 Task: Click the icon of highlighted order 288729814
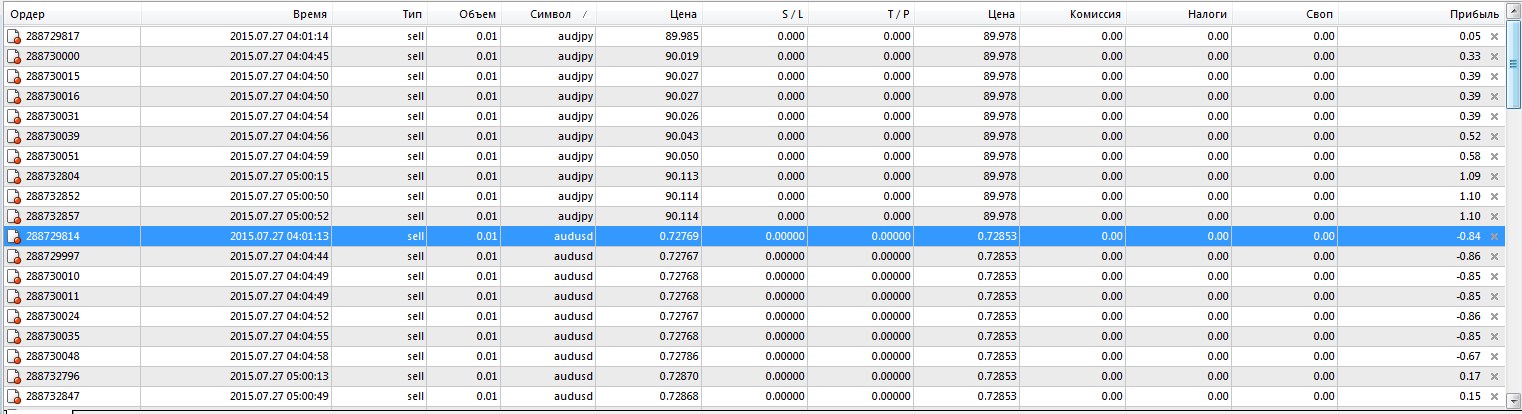[14, 236]
